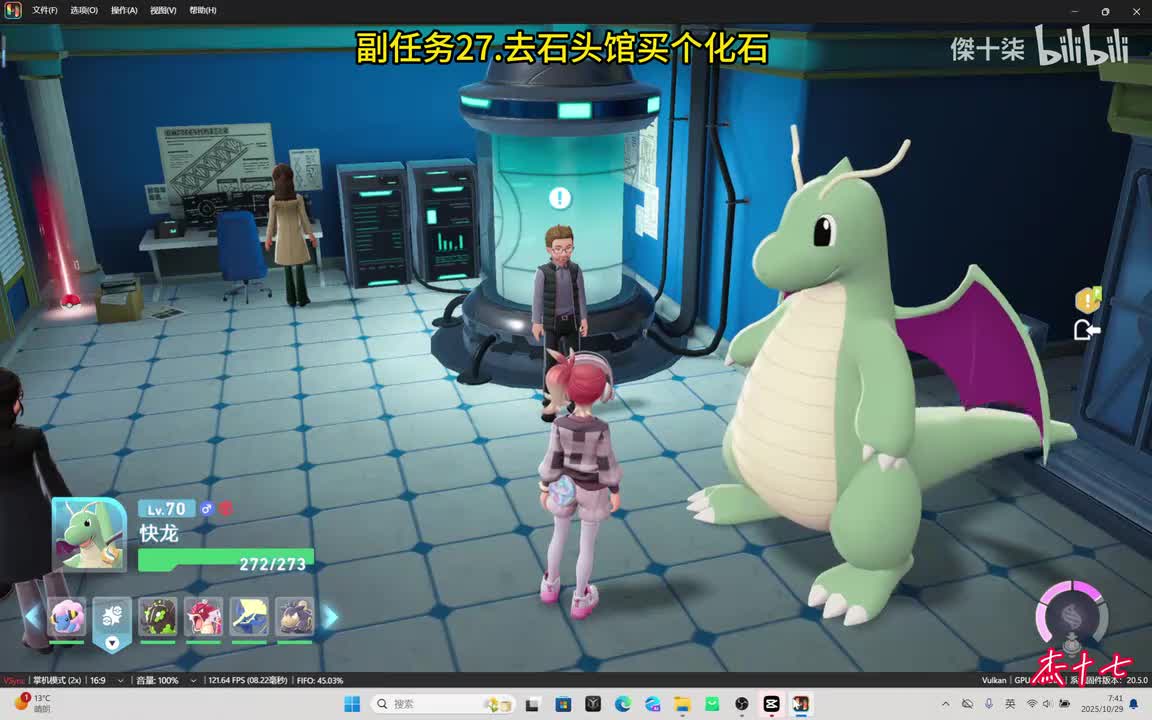Image resolution: width=1152 pixels, height=720 pixels.
Task: Open the 选项(O) menu
Action: coord(84,10)
